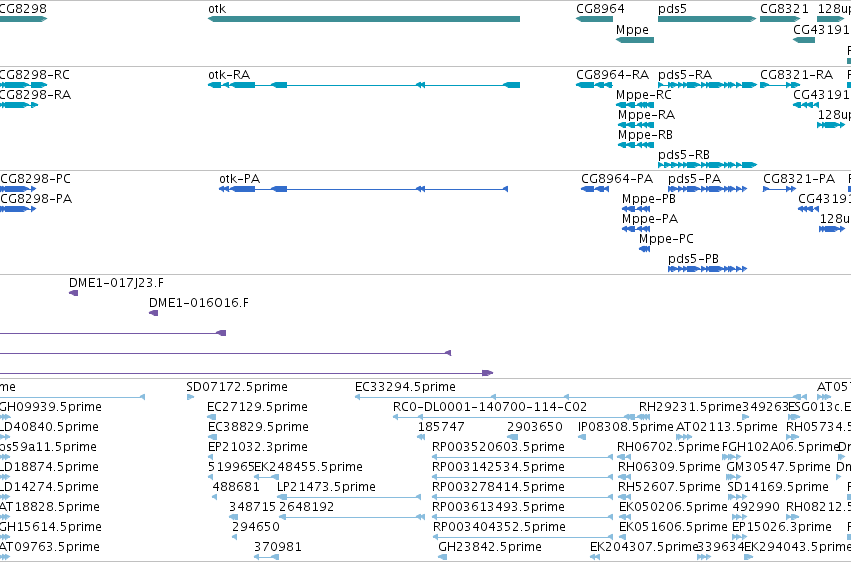Click the CG8964 gene name
The image size is (851, 562).
[600, 9]
